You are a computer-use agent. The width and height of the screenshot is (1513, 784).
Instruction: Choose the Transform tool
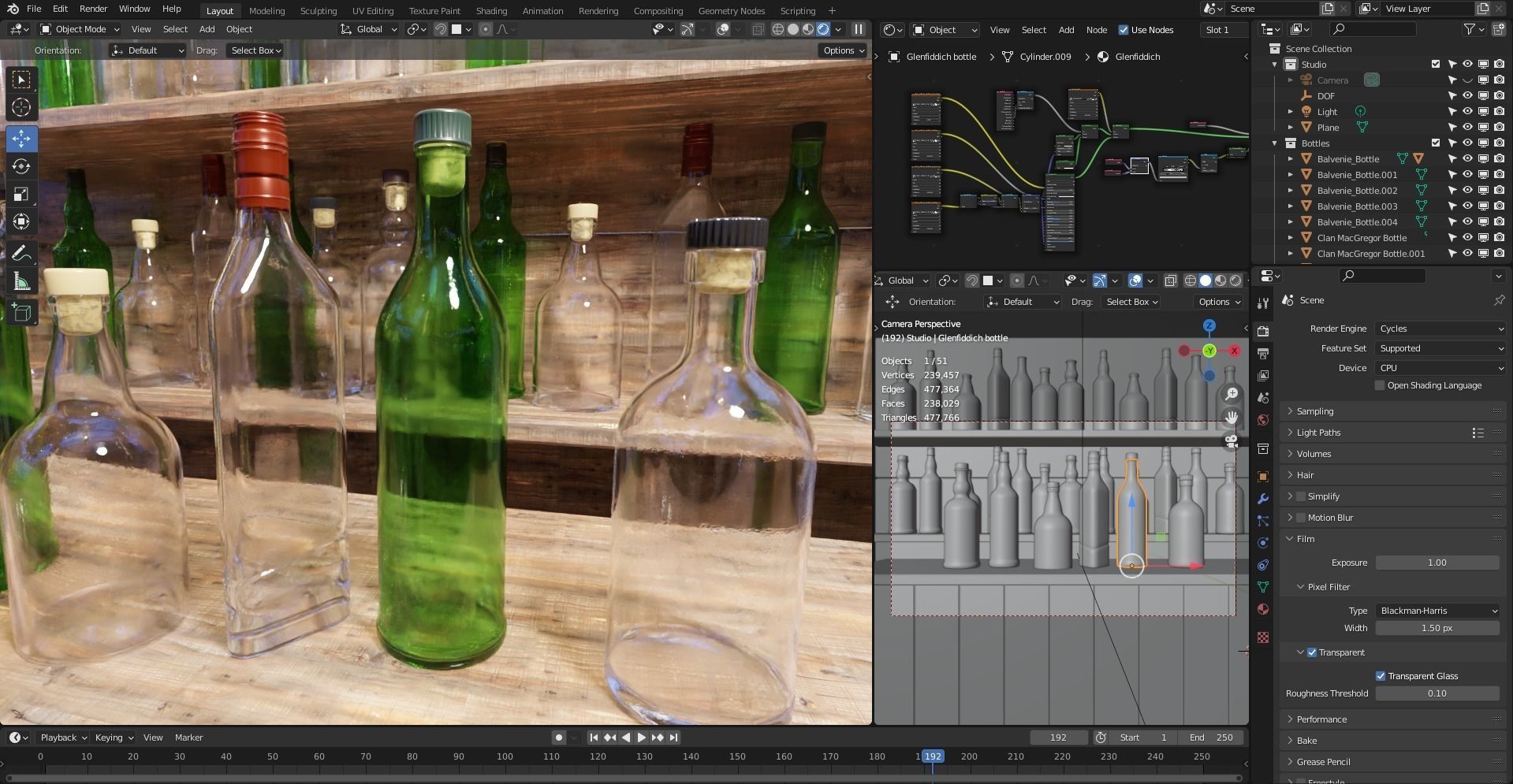coord(21,221)
